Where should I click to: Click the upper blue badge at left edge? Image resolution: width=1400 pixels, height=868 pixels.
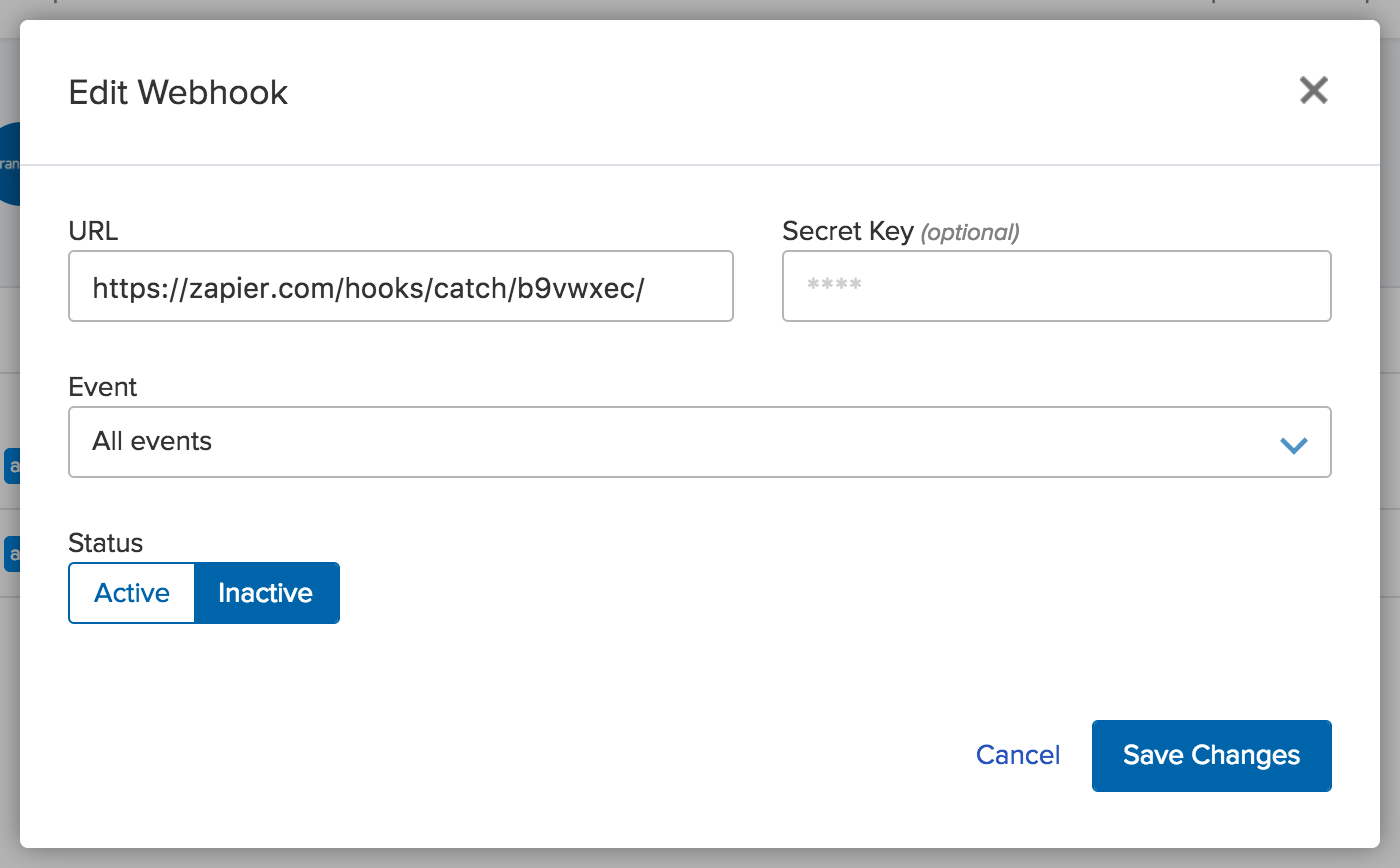[x=11, y=466]
